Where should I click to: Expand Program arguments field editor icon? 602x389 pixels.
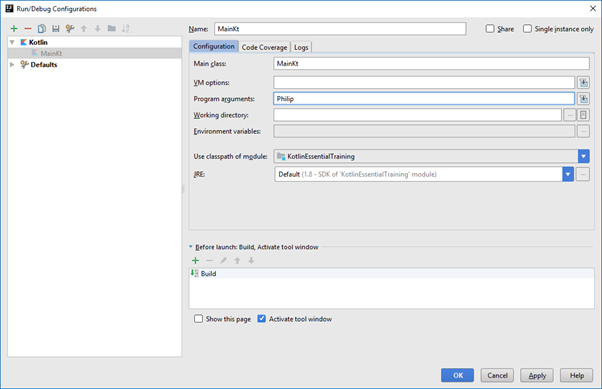pyautogui.click(x=584, y=99)
